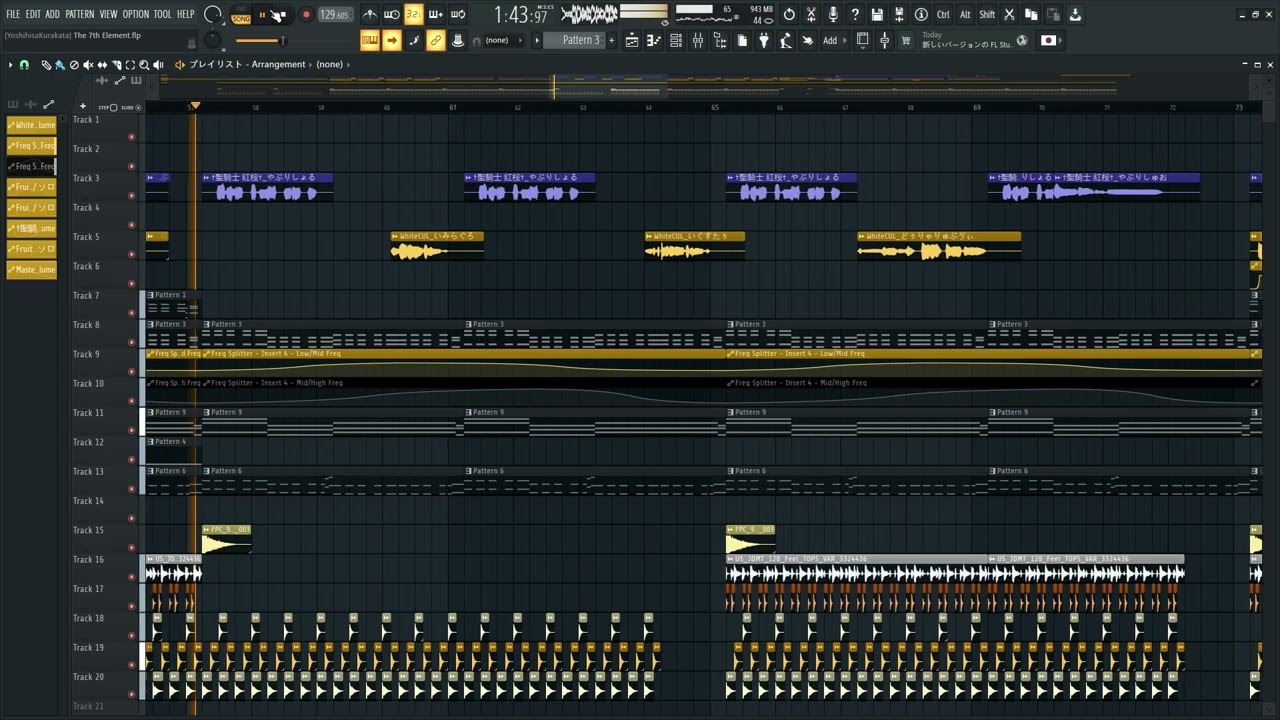Toggle playlist magnet snap icon
This screenshot has width=1280, height=720.
[x=24, y=64]
